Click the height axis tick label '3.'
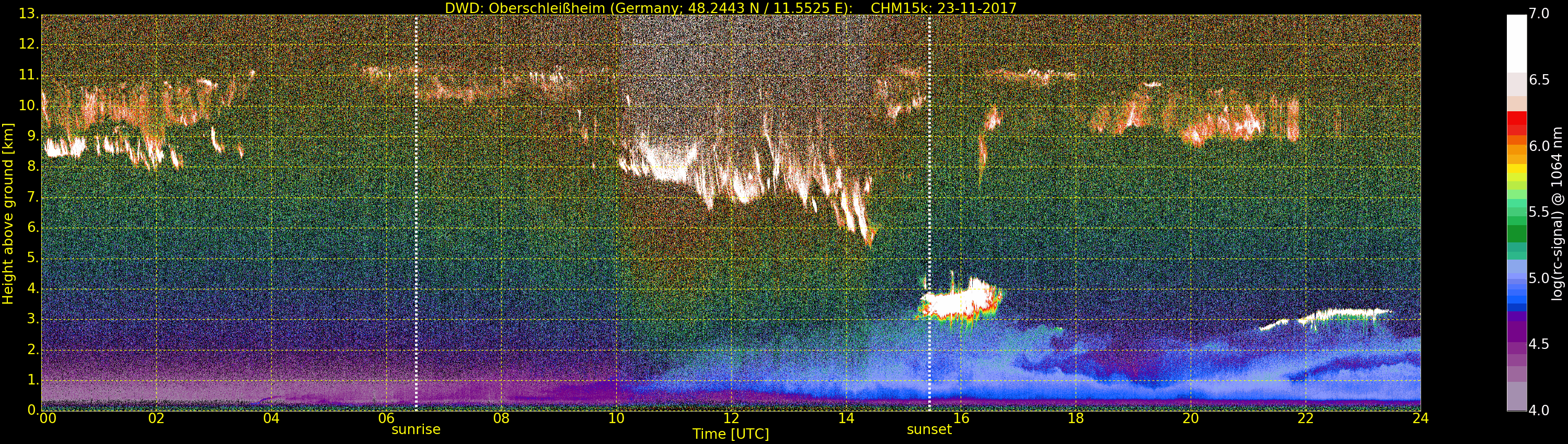Viewport: 1568px width, 444px height. coord(33,319)
